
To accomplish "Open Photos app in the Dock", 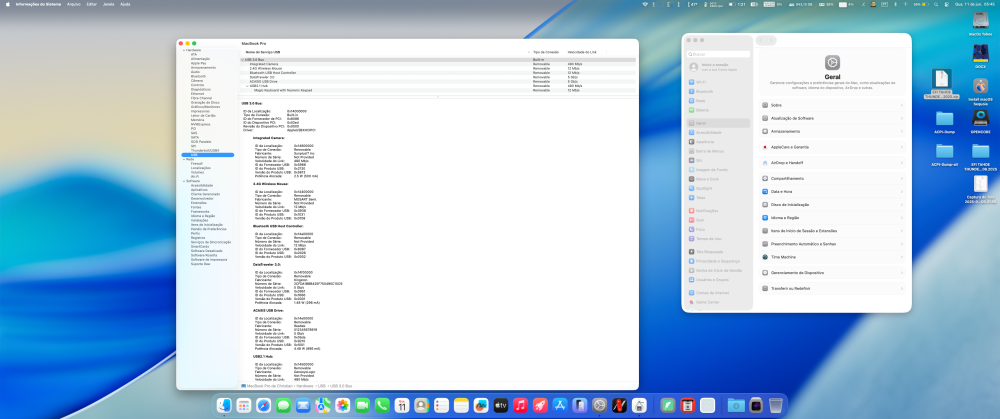I will click(x=342, y=405).
